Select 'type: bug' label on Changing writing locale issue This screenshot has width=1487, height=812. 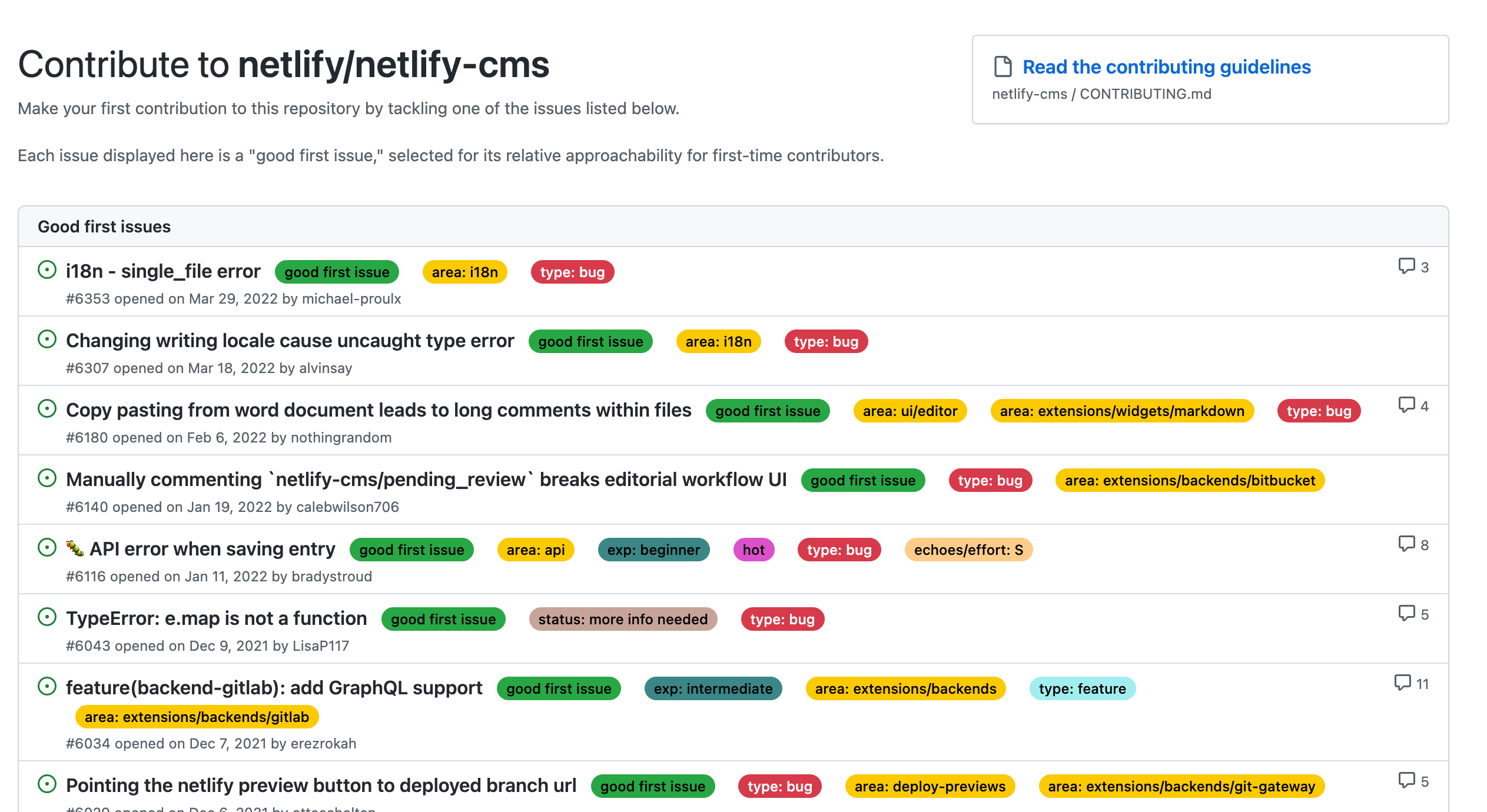[x=826, y=341]
